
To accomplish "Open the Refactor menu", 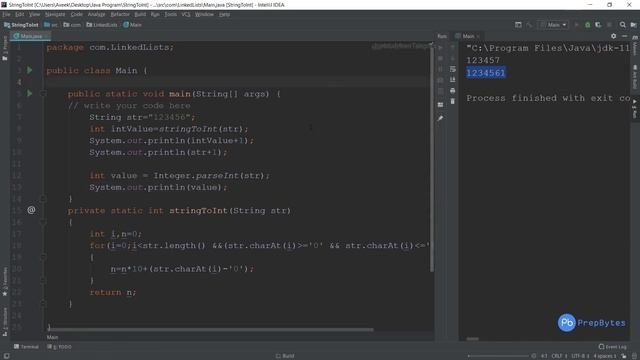I will click(120, 14).
